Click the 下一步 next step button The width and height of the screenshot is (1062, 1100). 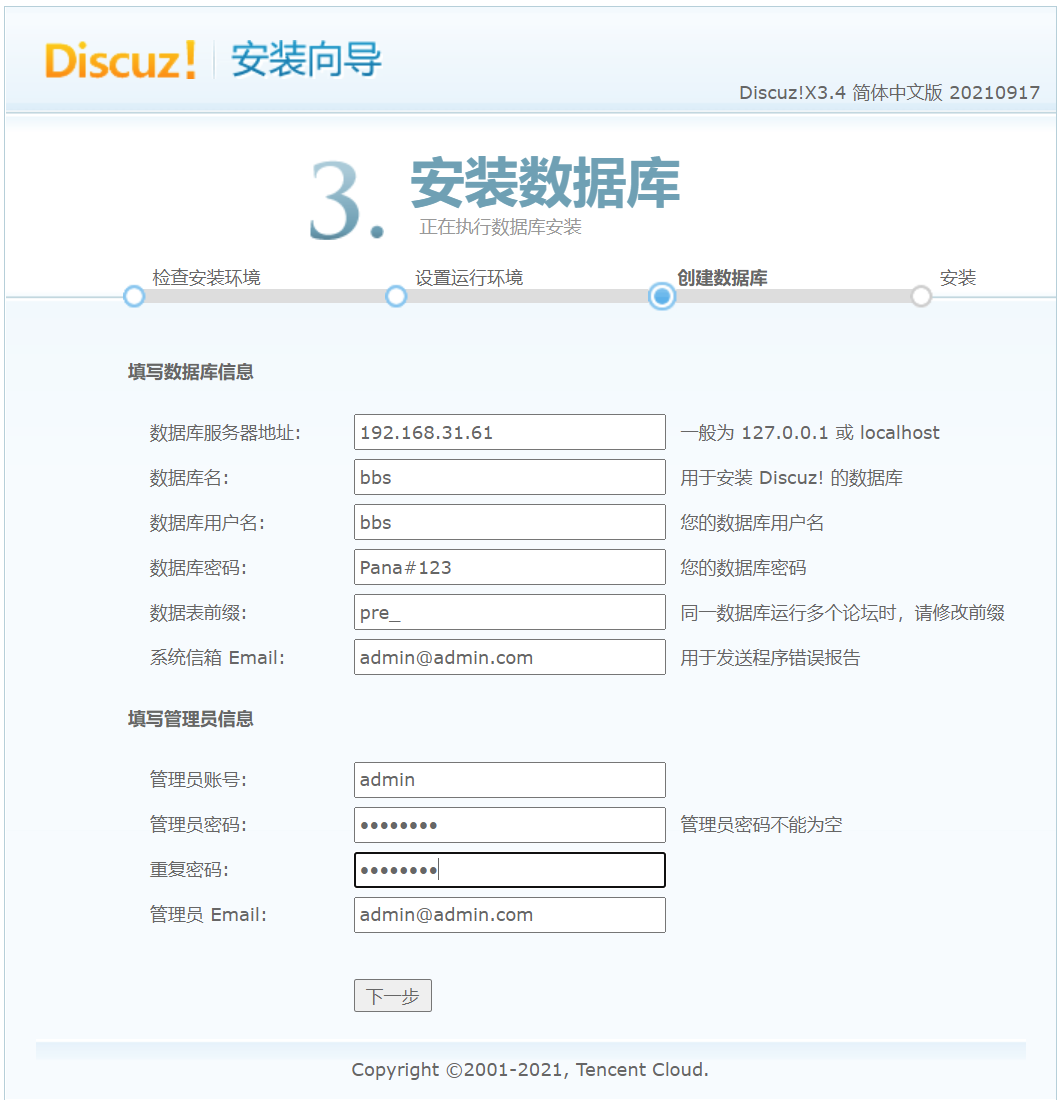pos(393,995)
